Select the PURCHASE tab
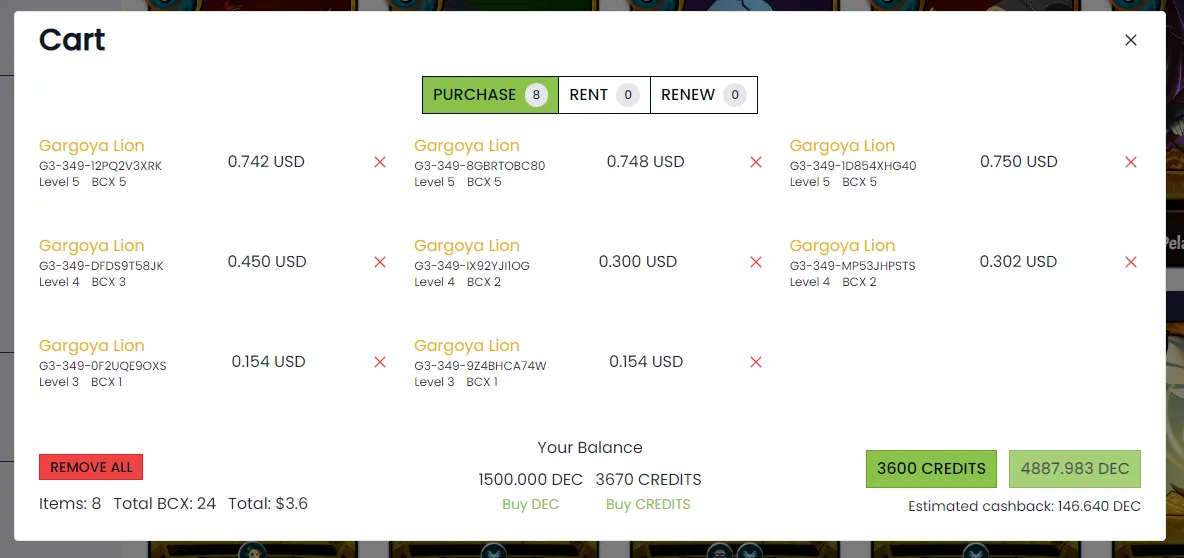Image resolution: width=1184 pixels, height=558 pixels. [x=490, y=95]
